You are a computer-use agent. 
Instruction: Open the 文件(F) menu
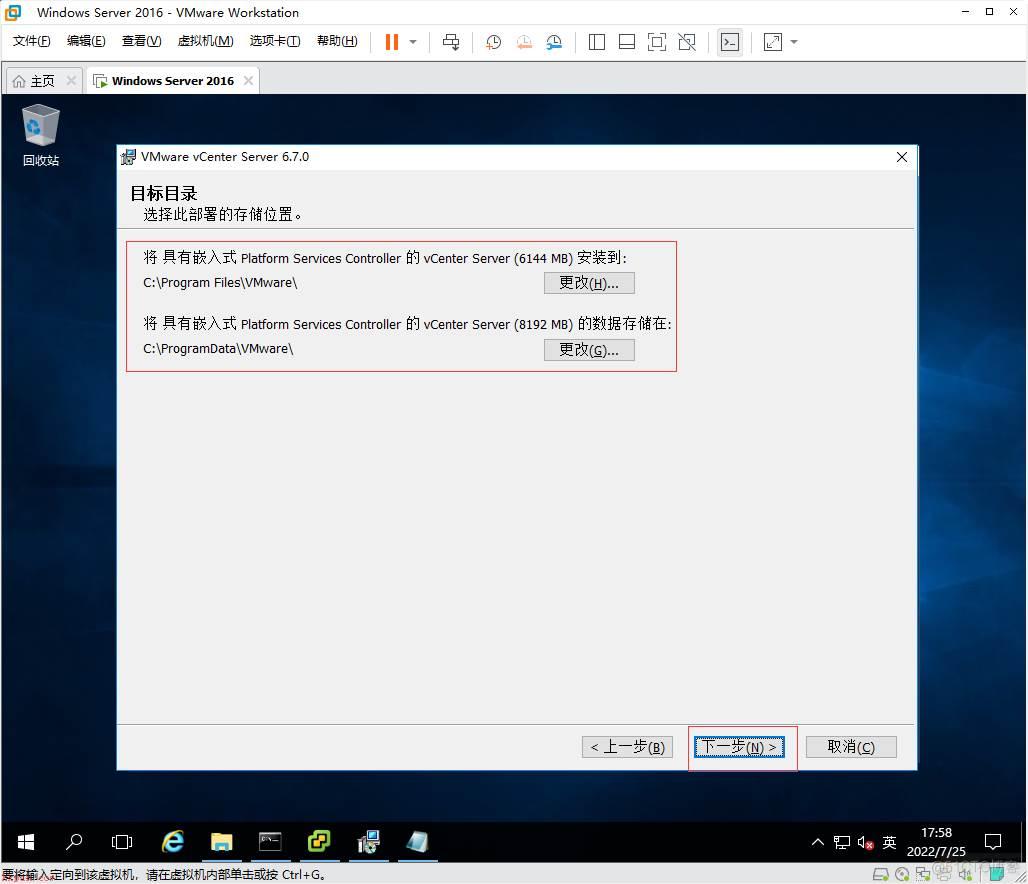coord(31,41)
